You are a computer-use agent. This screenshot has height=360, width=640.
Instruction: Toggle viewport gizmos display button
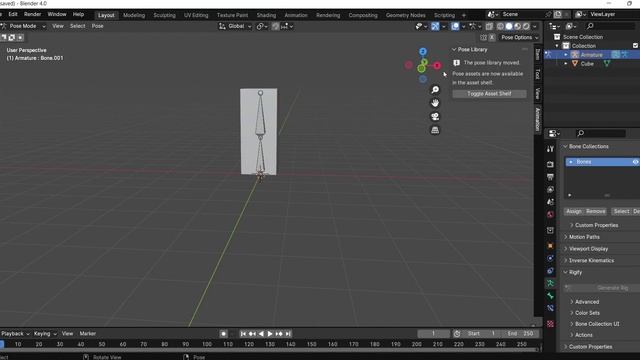(x=435, y=26)
